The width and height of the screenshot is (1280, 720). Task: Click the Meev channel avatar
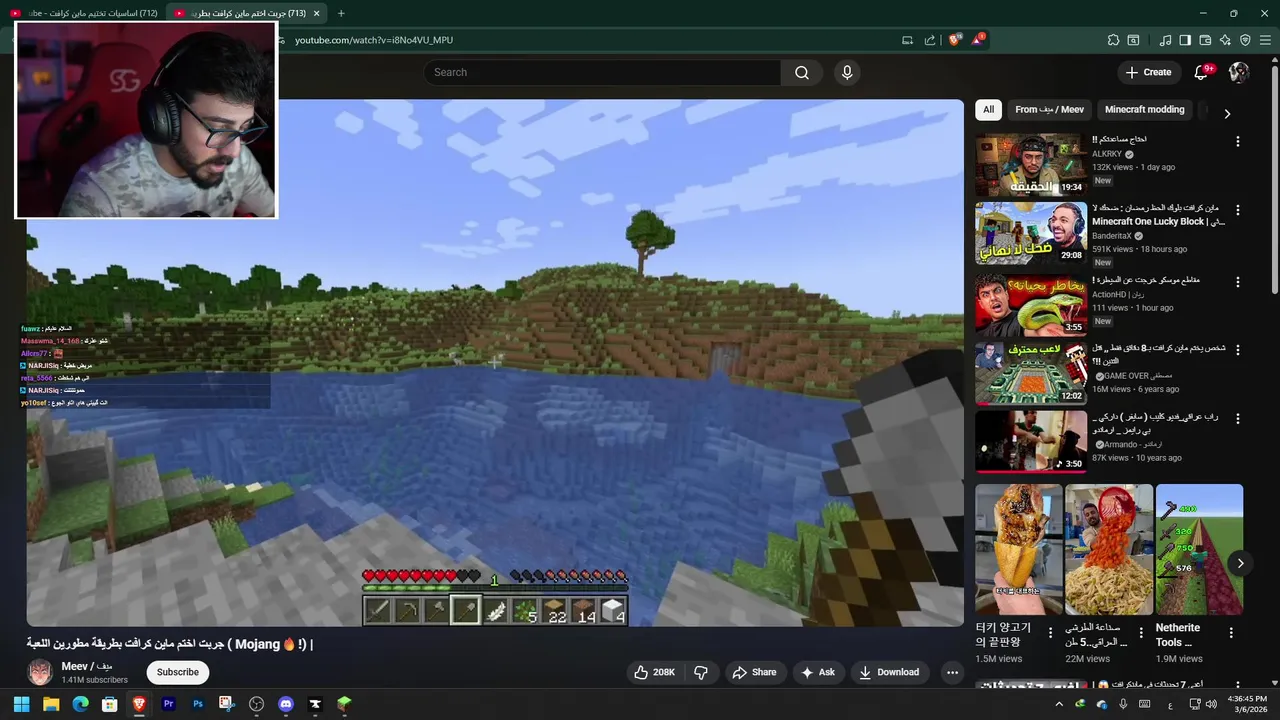click(40, 672)
